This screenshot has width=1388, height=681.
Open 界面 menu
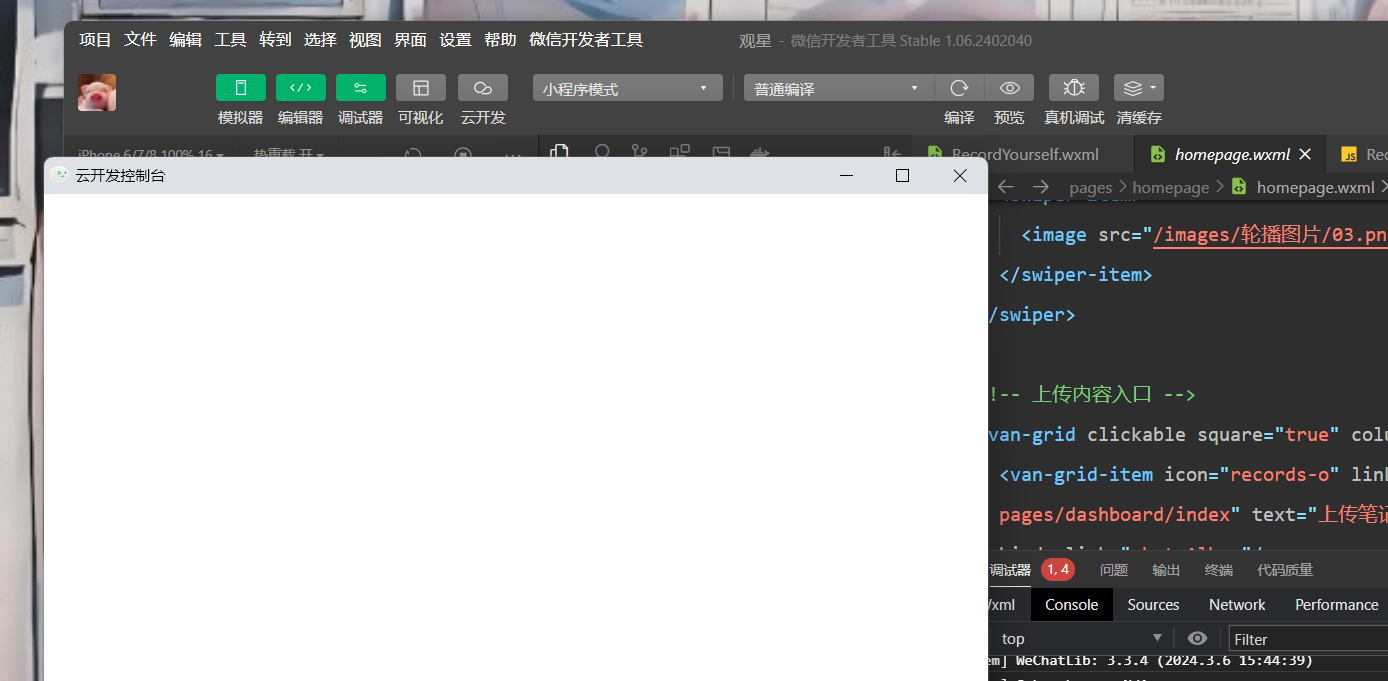tap(410, 40)
